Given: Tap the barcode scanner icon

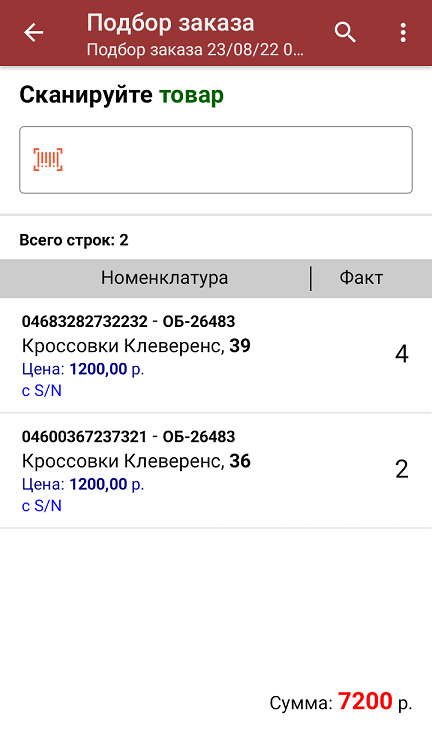Looking at the screenshot, I should (48, 160).
